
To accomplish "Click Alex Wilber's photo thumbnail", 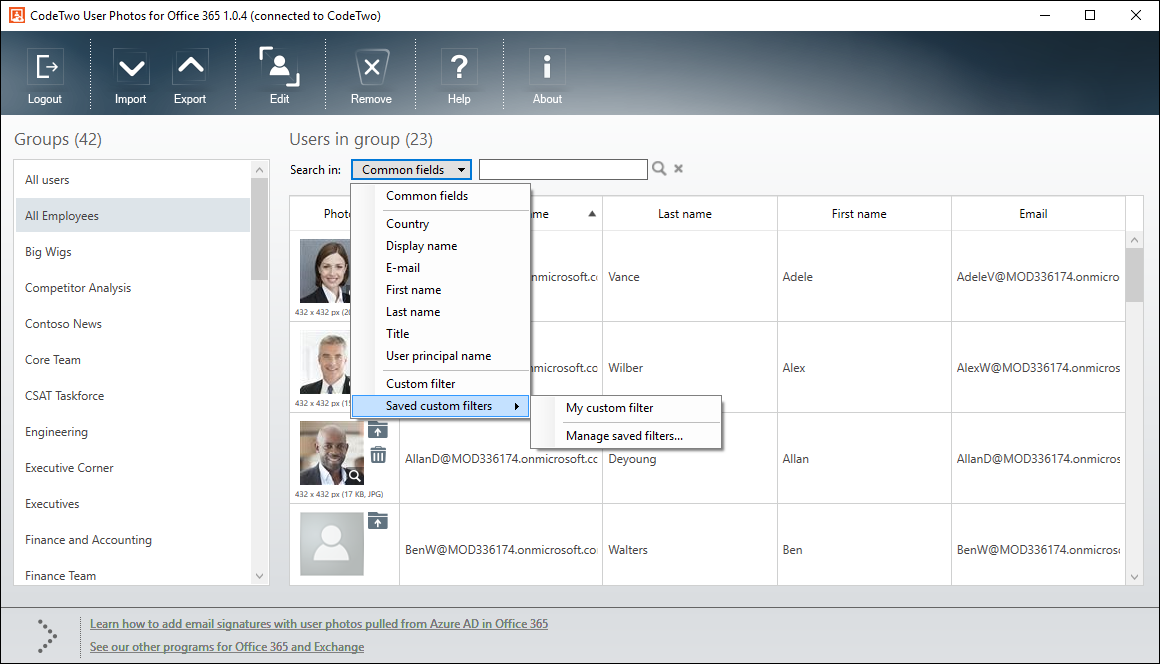I will click(325, 362).
